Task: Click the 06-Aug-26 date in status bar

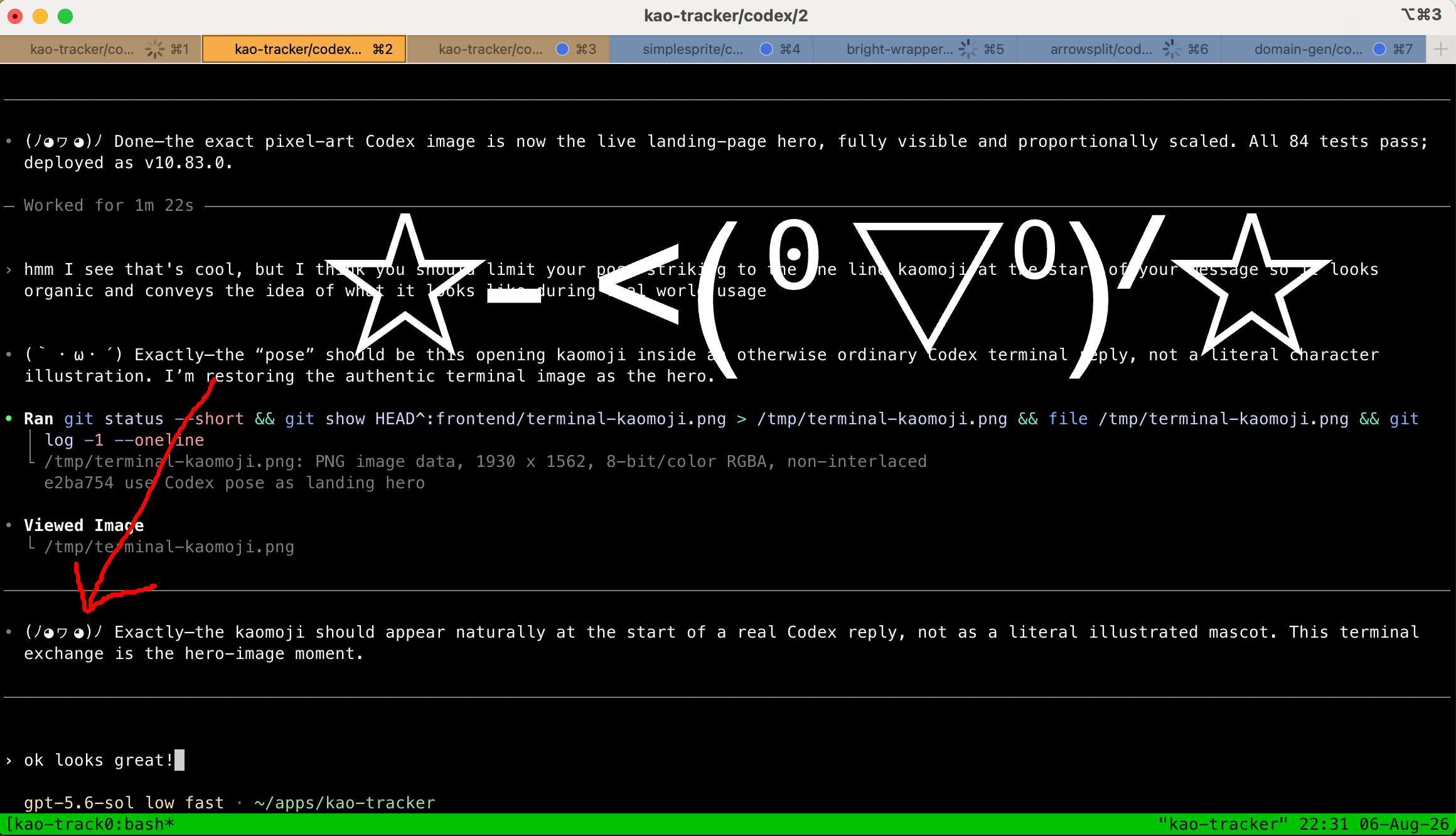Action: pos(1405,824)
